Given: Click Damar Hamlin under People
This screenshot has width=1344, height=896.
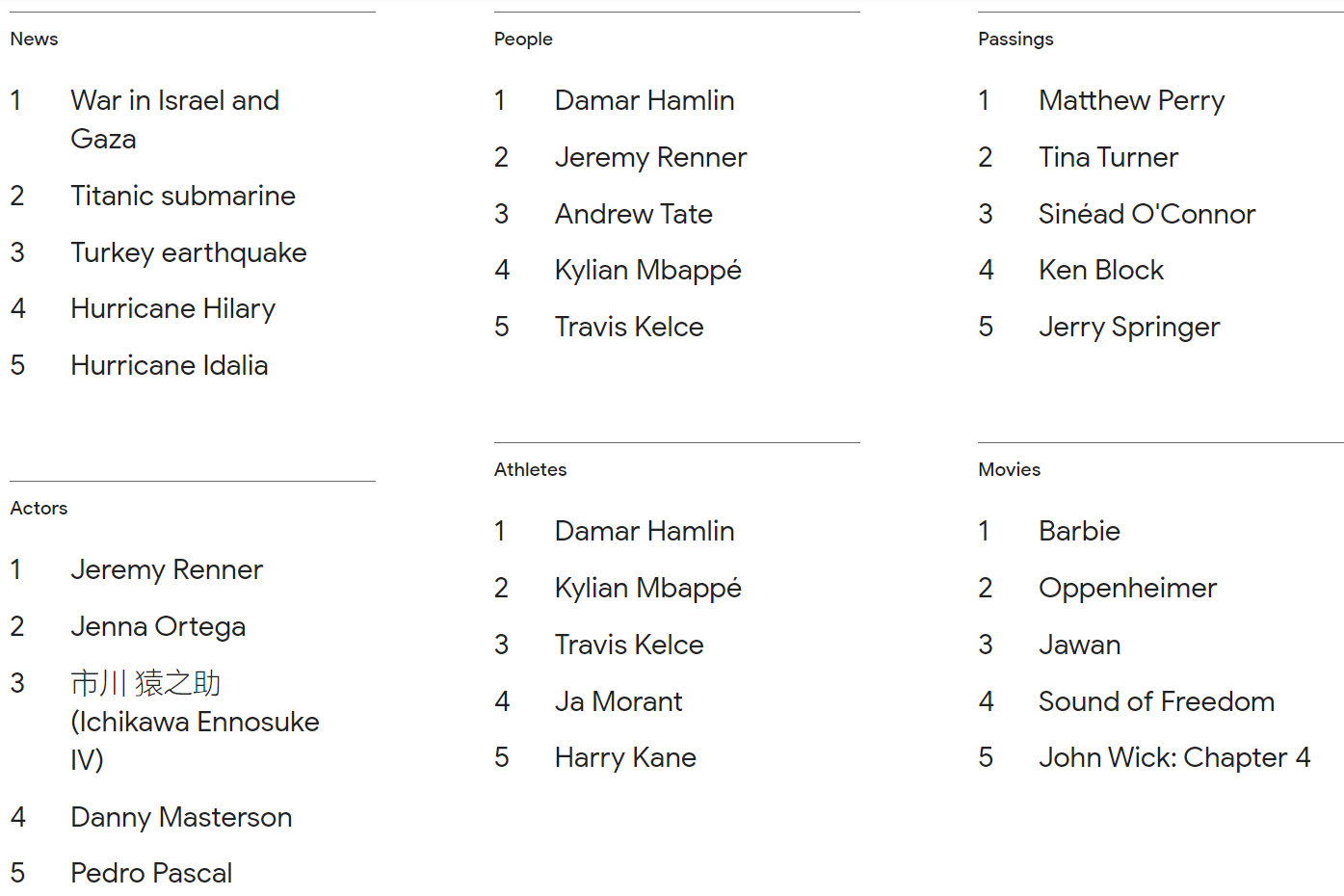Looking at the screenshot, I should coord(645,100).
